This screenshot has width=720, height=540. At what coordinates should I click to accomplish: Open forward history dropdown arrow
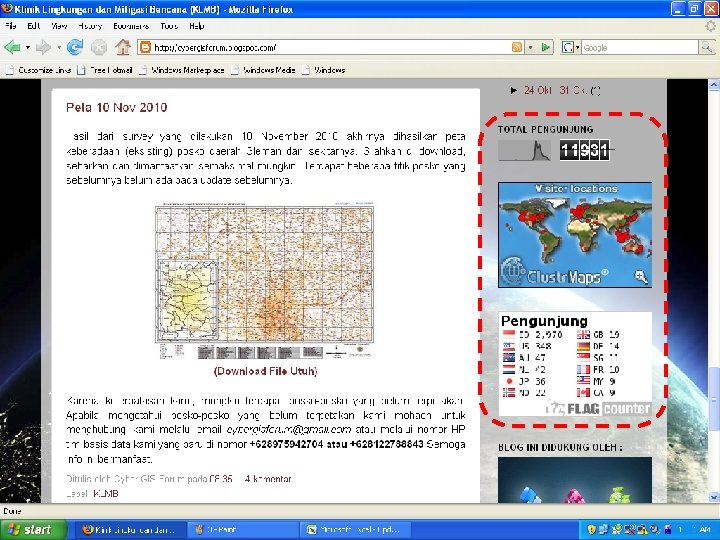pos(59,47)
